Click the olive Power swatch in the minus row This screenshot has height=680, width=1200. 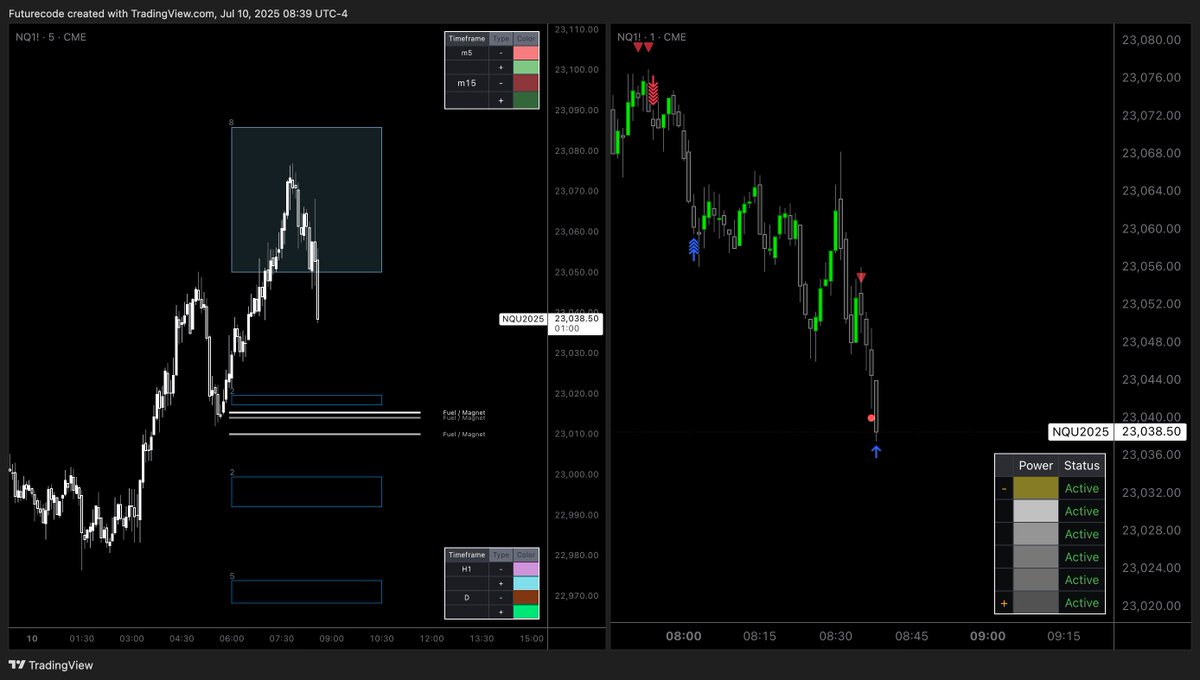click(x=1036, y=488)
